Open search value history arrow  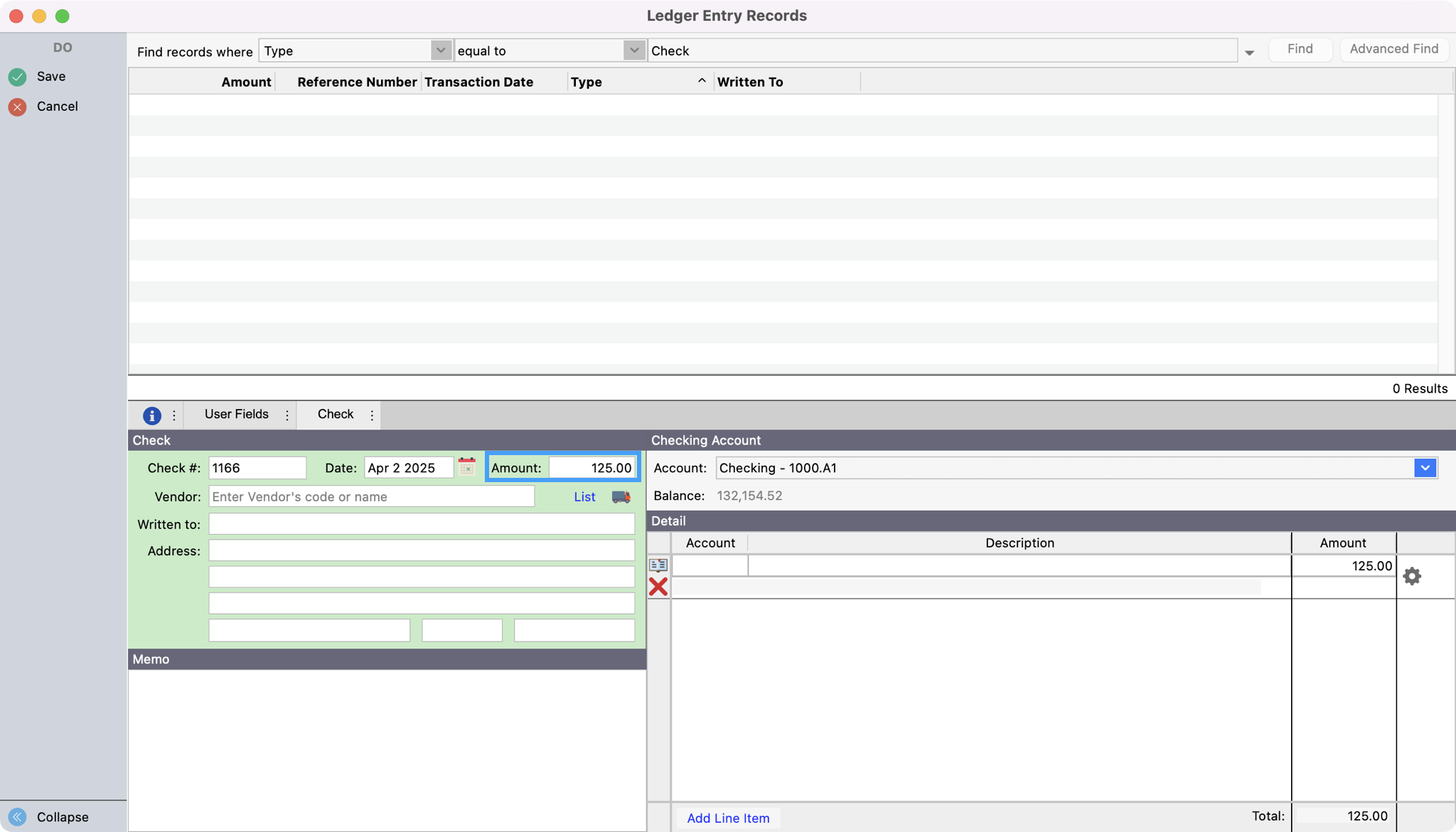1249,53
